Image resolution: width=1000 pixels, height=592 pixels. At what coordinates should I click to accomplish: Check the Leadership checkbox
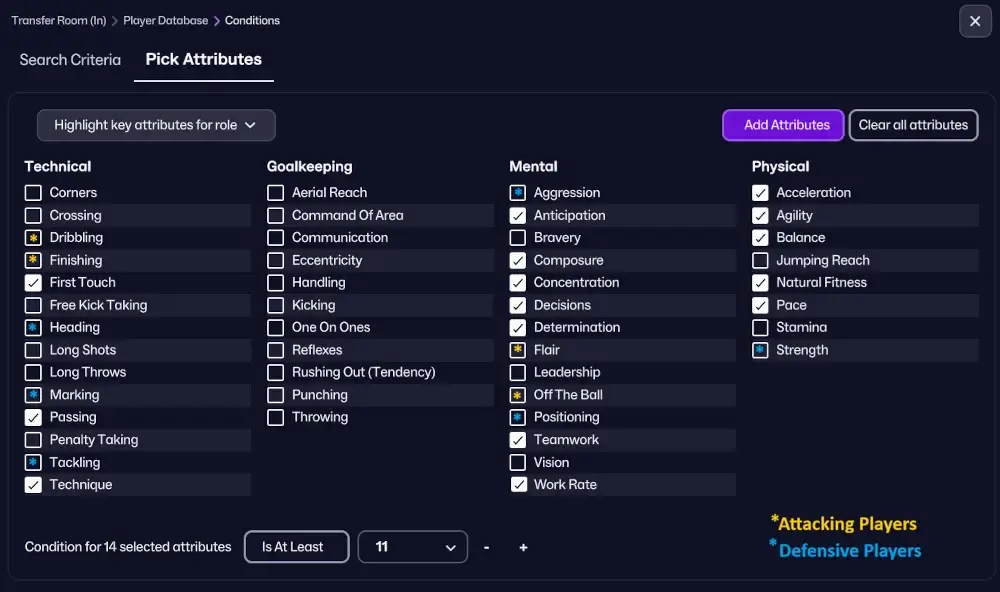pyautogui.click(x=518, y=373)
